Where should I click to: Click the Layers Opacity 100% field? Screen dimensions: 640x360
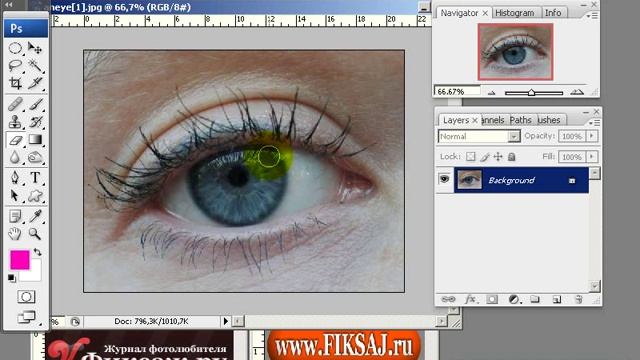point(572,136)
